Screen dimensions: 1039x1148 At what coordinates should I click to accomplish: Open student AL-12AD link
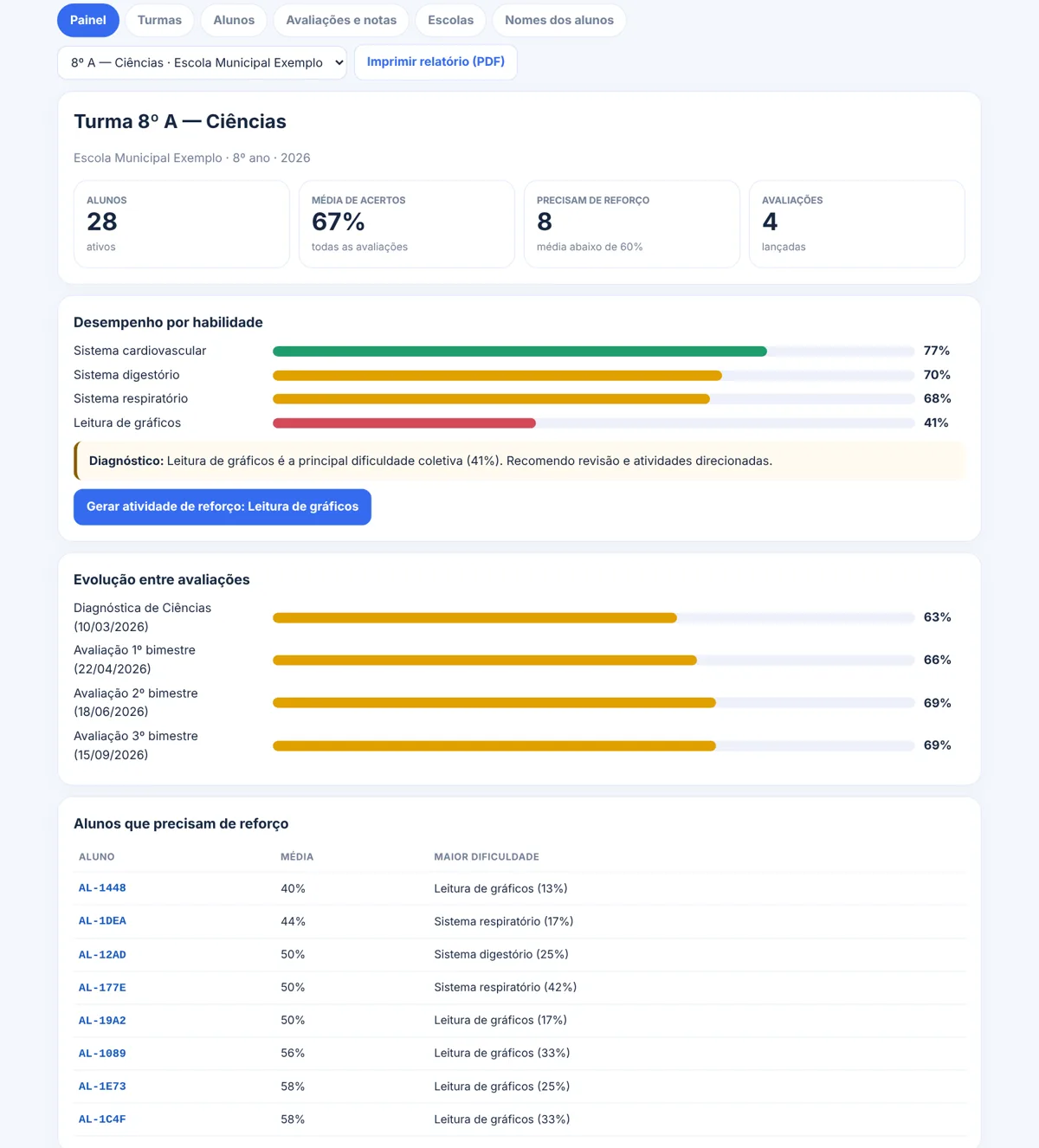pos(102,954)
